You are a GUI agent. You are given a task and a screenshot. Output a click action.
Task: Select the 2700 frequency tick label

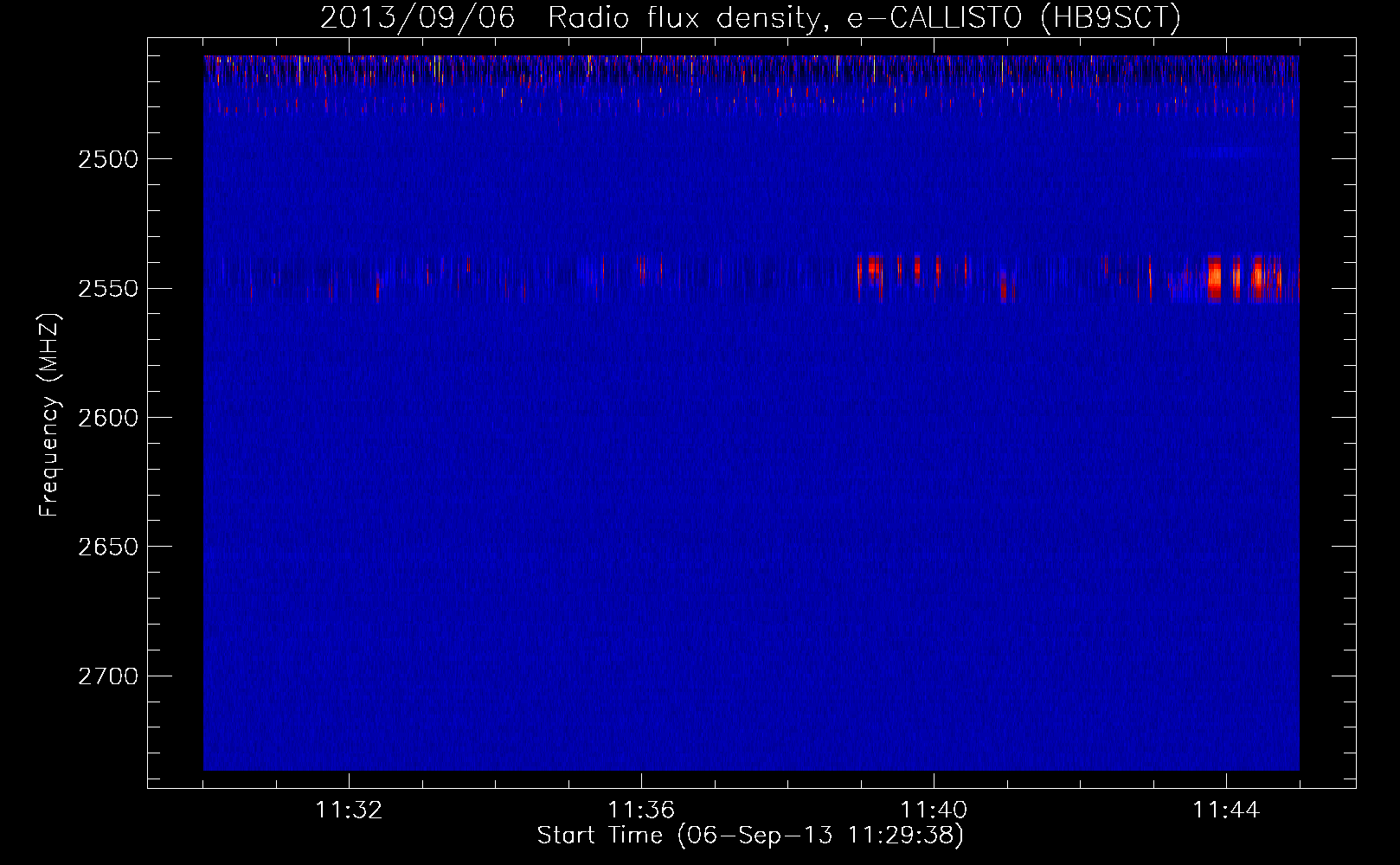click(107, 676)
